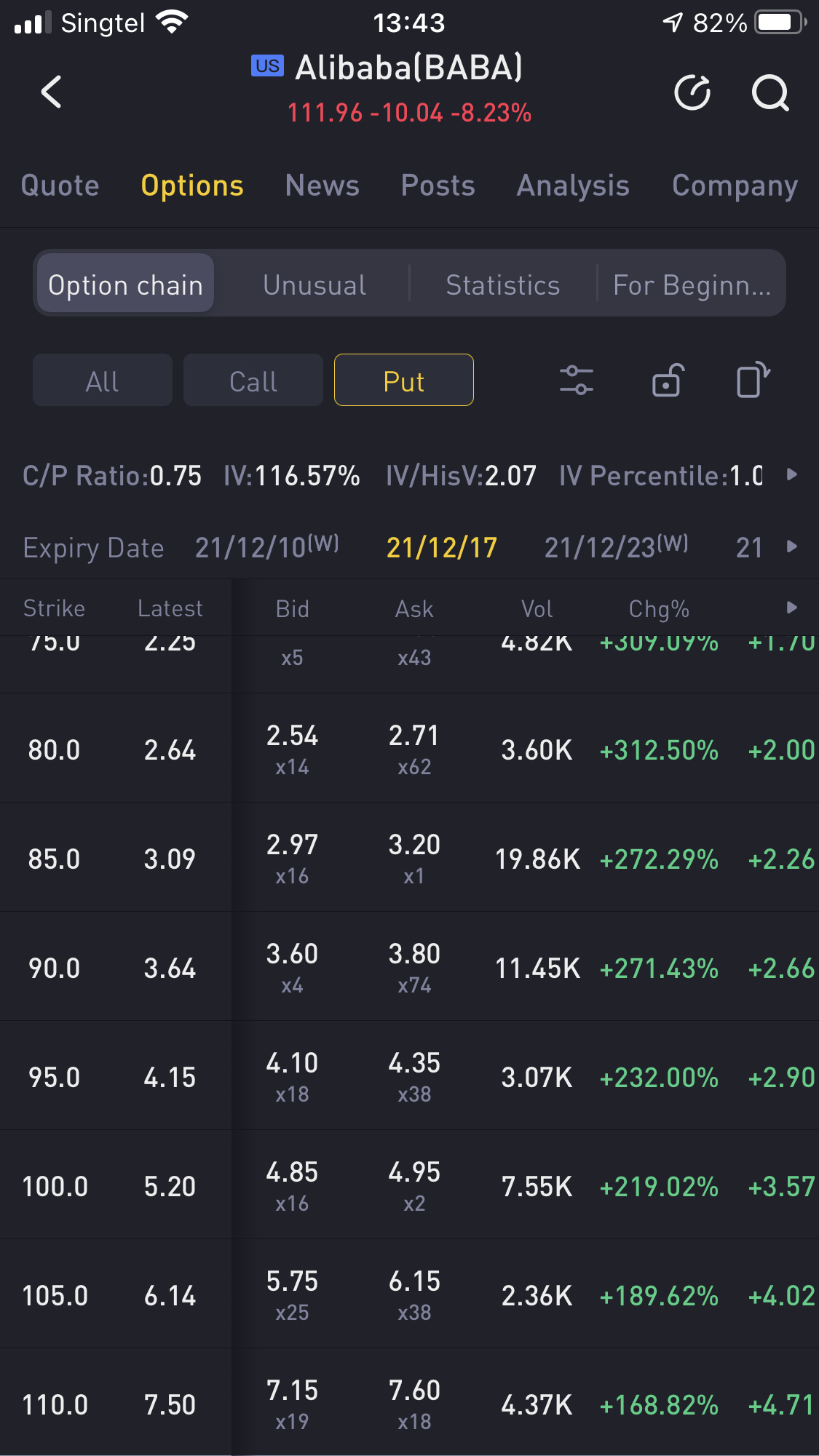Tap ask price 7.60

[414, 1391]
